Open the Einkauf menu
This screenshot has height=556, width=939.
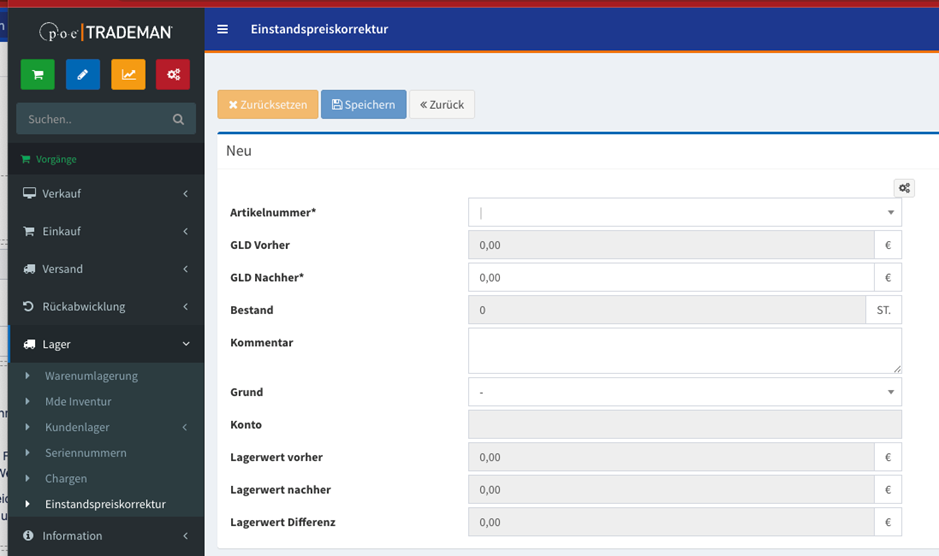(106, 231)
